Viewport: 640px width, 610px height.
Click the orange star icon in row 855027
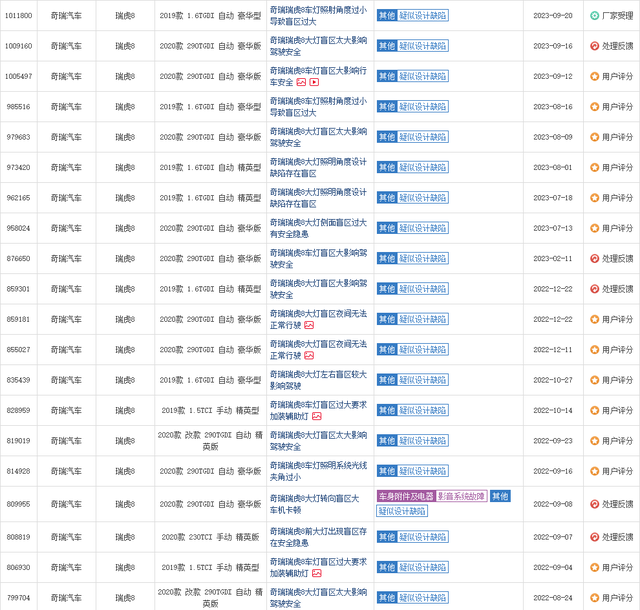[x=595, y=350]
